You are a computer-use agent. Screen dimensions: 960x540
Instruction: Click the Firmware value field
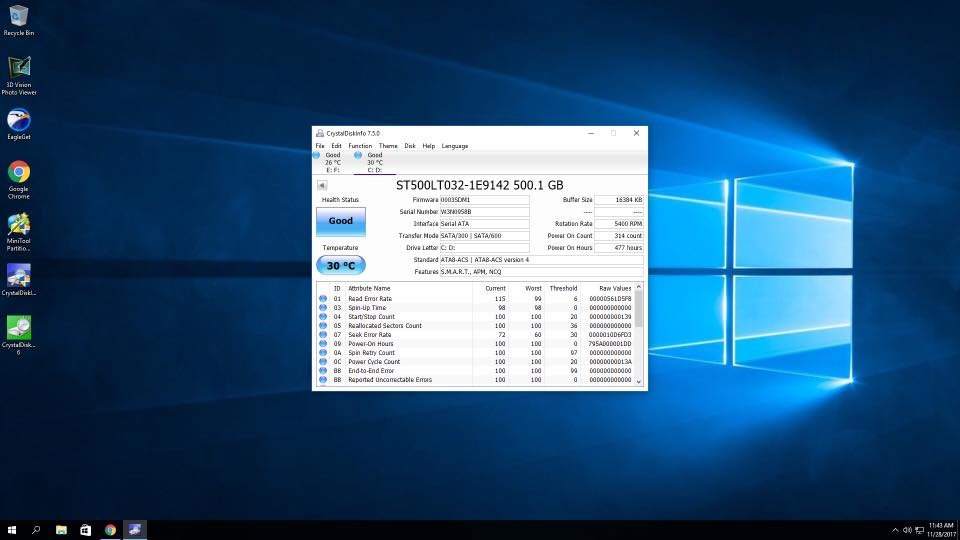(x=484, y=200)
